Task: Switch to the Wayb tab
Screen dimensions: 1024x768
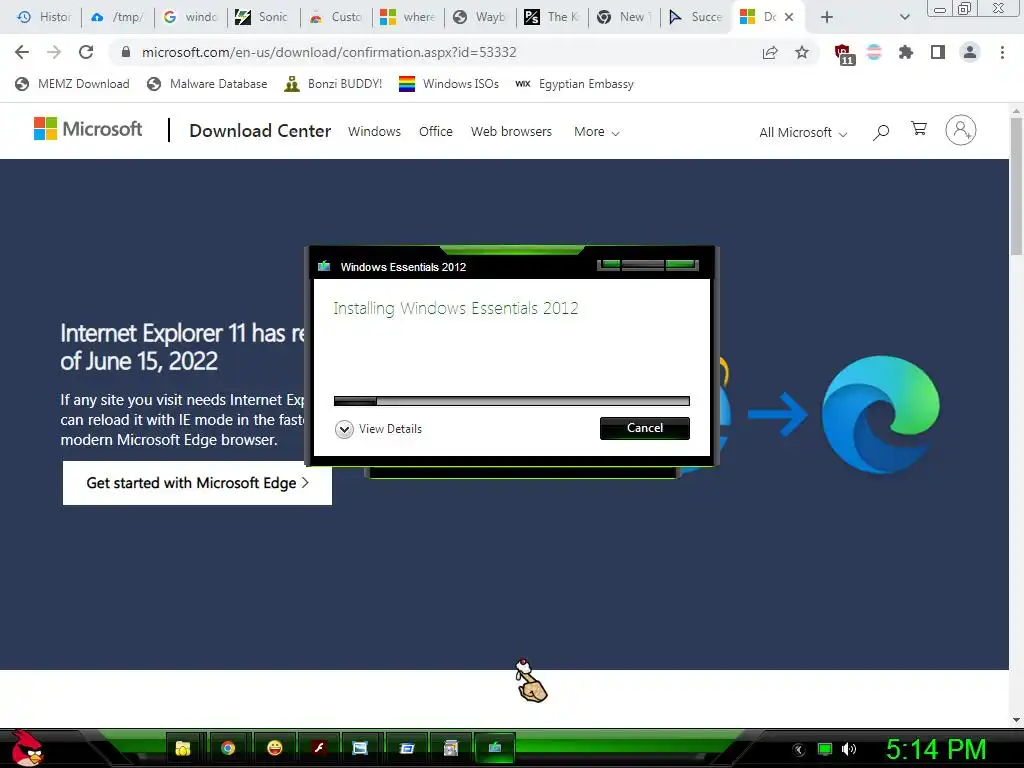Action: (x=480, y=17)
